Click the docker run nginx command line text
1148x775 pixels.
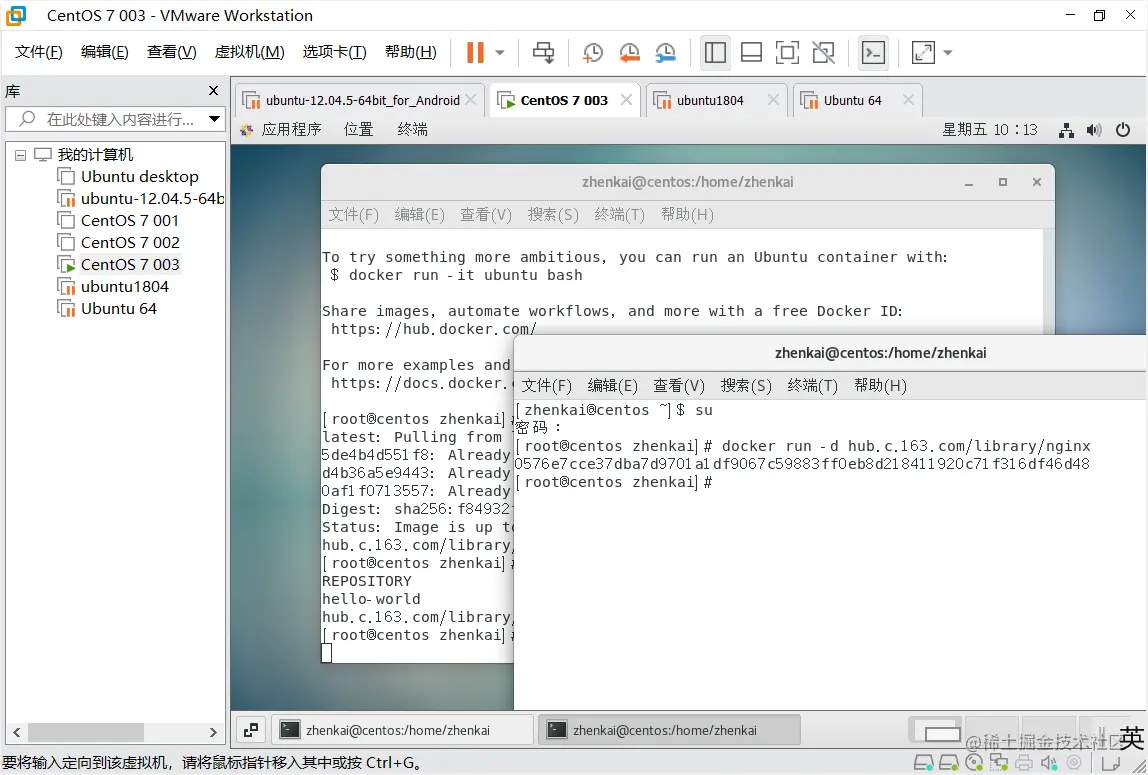pyautogui.click(x=906, y=446)
